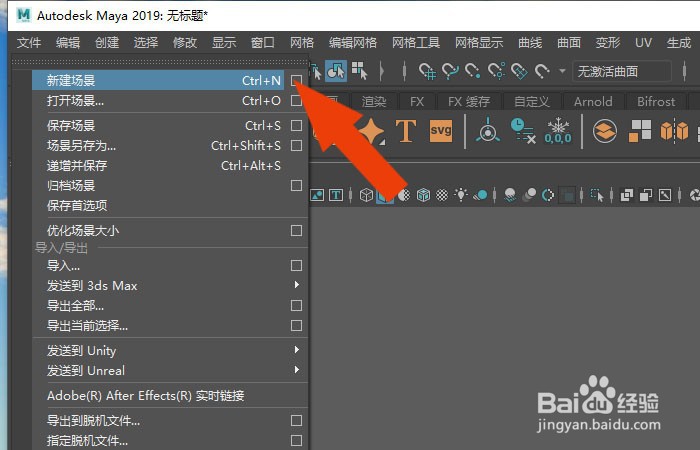The image size is (700, 450).
Task: Toggle viewport shadows icon
Action: 480,195
